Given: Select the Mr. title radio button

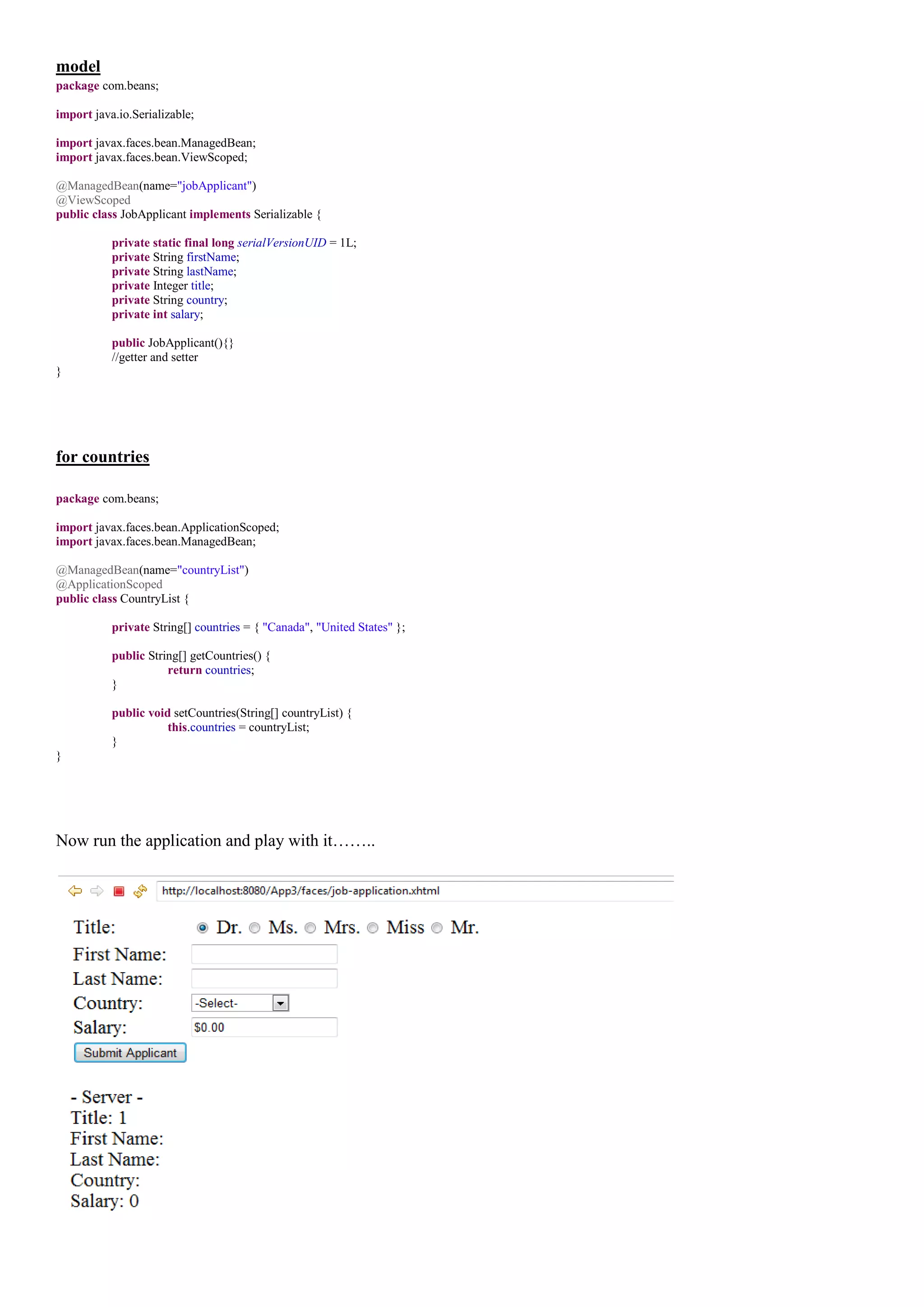Looking at the screenshot, I should pyautogui.click(x=437, y=928).
